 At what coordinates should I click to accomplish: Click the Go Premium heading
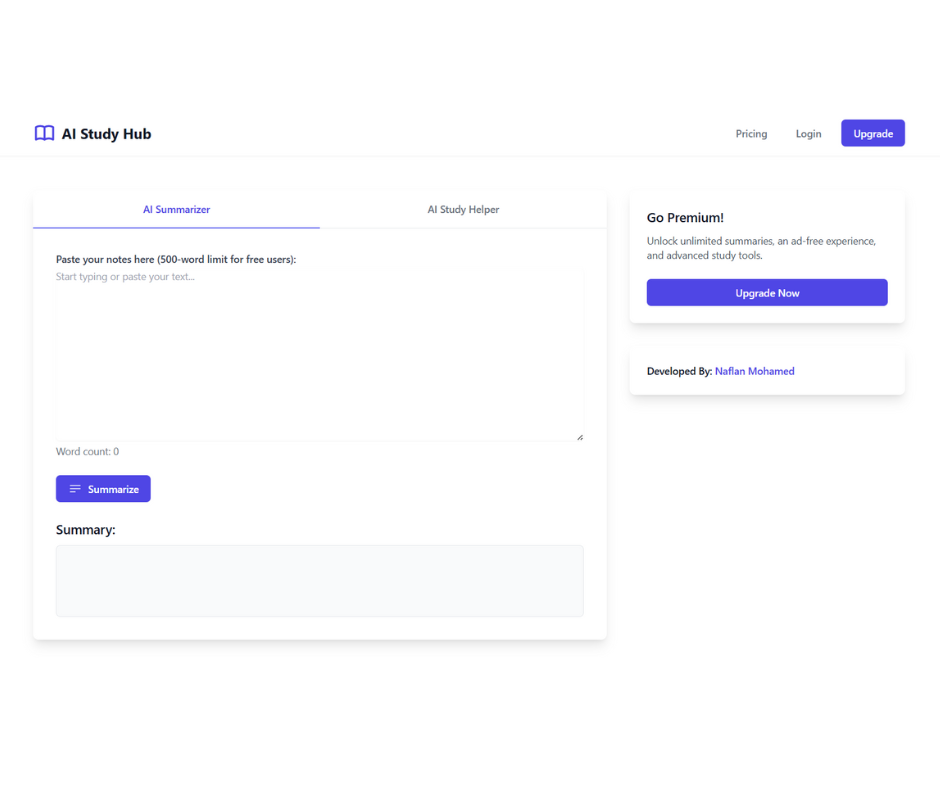pyautogui.click(x=685, y=217)
